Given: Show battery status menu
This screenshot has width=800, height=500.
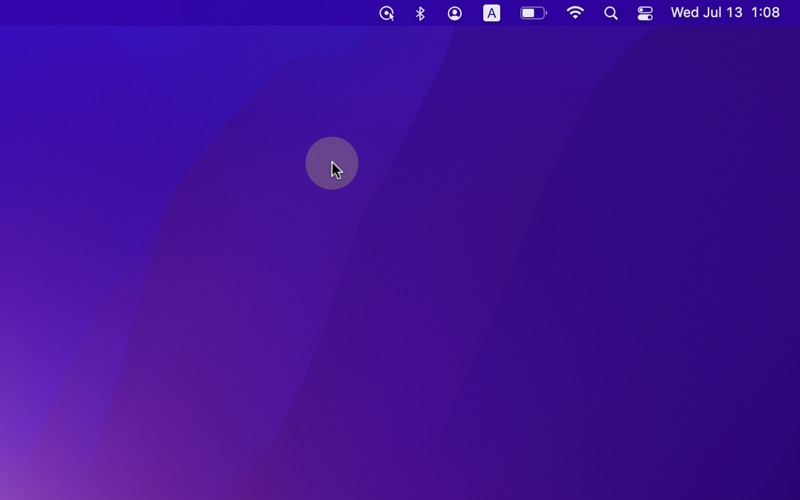Looking at the screenshot, I should tap(533, 13).
